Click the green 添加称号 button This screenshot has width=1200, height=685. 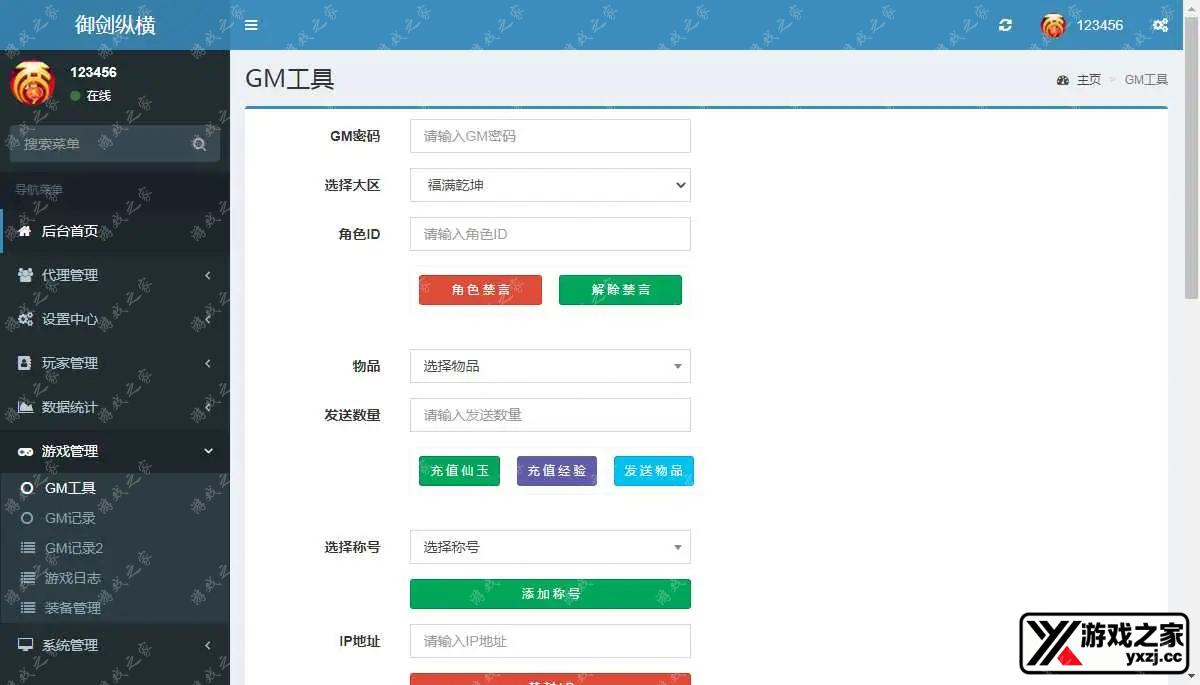pos(550,594)
